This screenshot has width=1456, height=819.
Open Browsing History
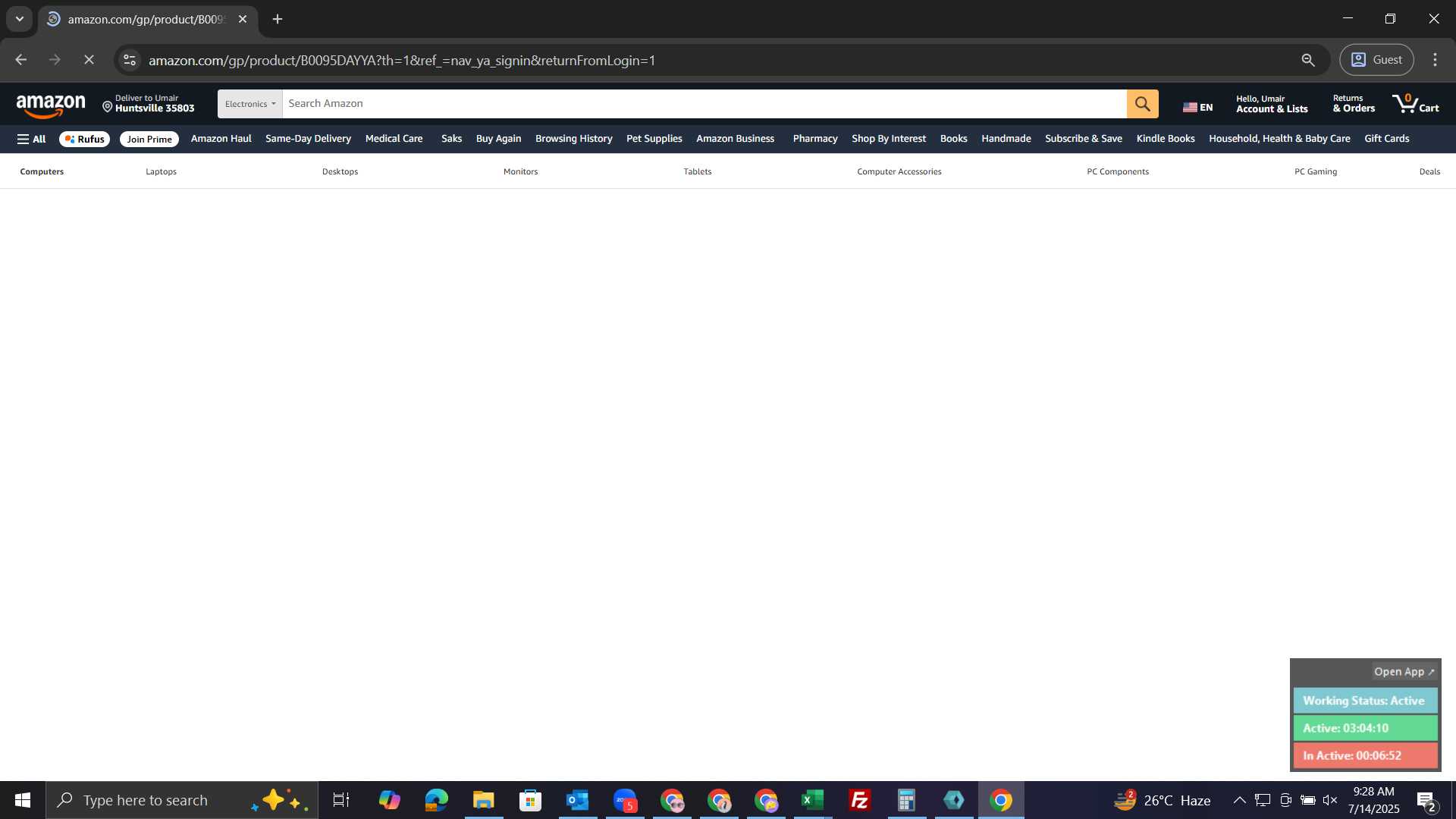(x=573, y=139)
